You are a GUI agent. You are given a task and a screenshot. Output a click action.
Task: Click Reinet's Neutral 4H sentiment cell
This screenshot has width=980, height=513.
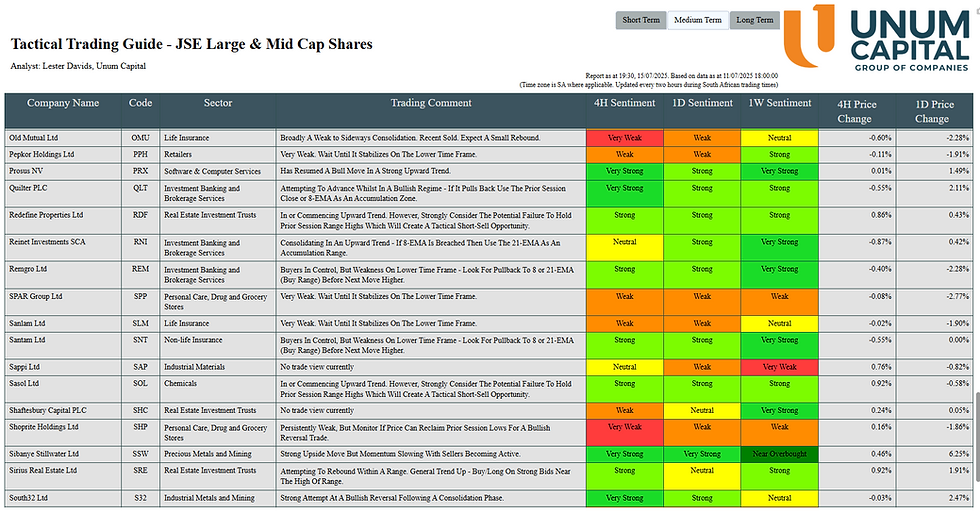coord(624,247)
